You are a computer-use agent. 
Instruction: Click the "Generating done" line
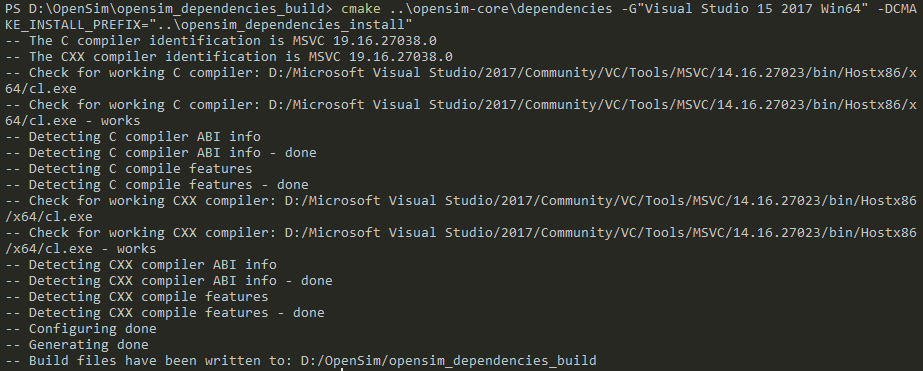(77, 344)
